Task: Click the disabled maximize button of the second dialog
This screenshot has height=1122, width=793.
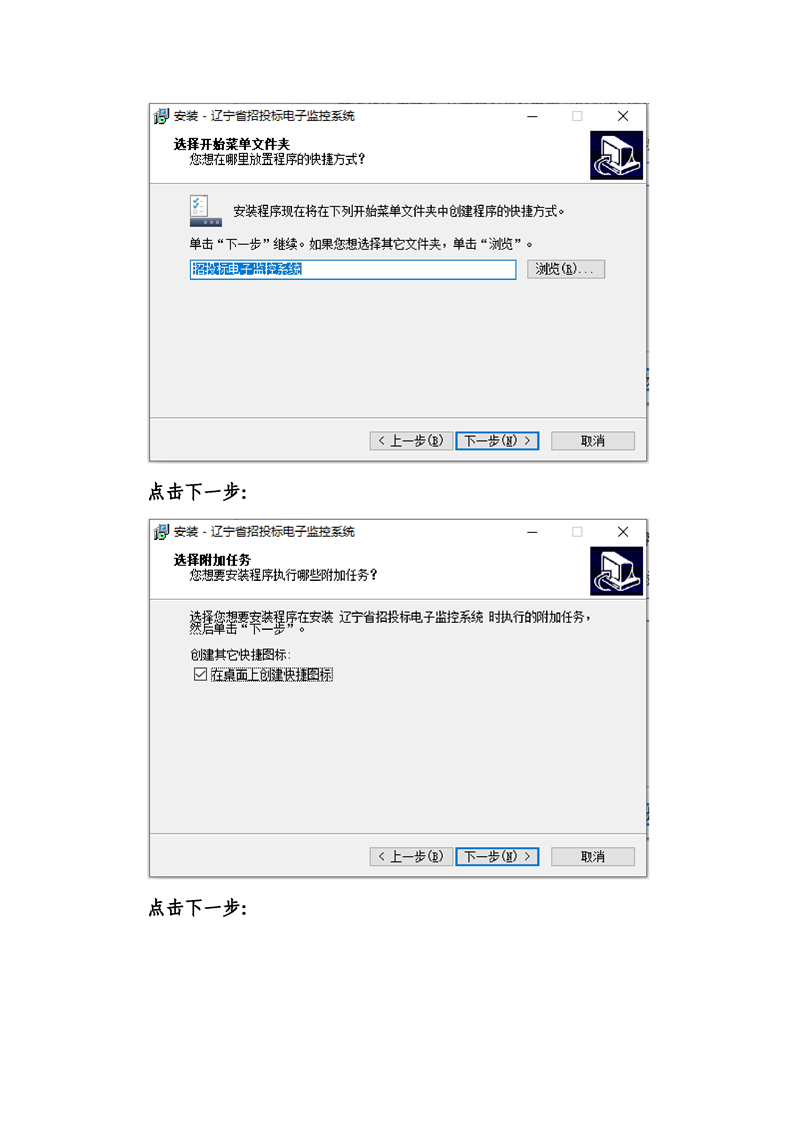Action: click(577, 532)
